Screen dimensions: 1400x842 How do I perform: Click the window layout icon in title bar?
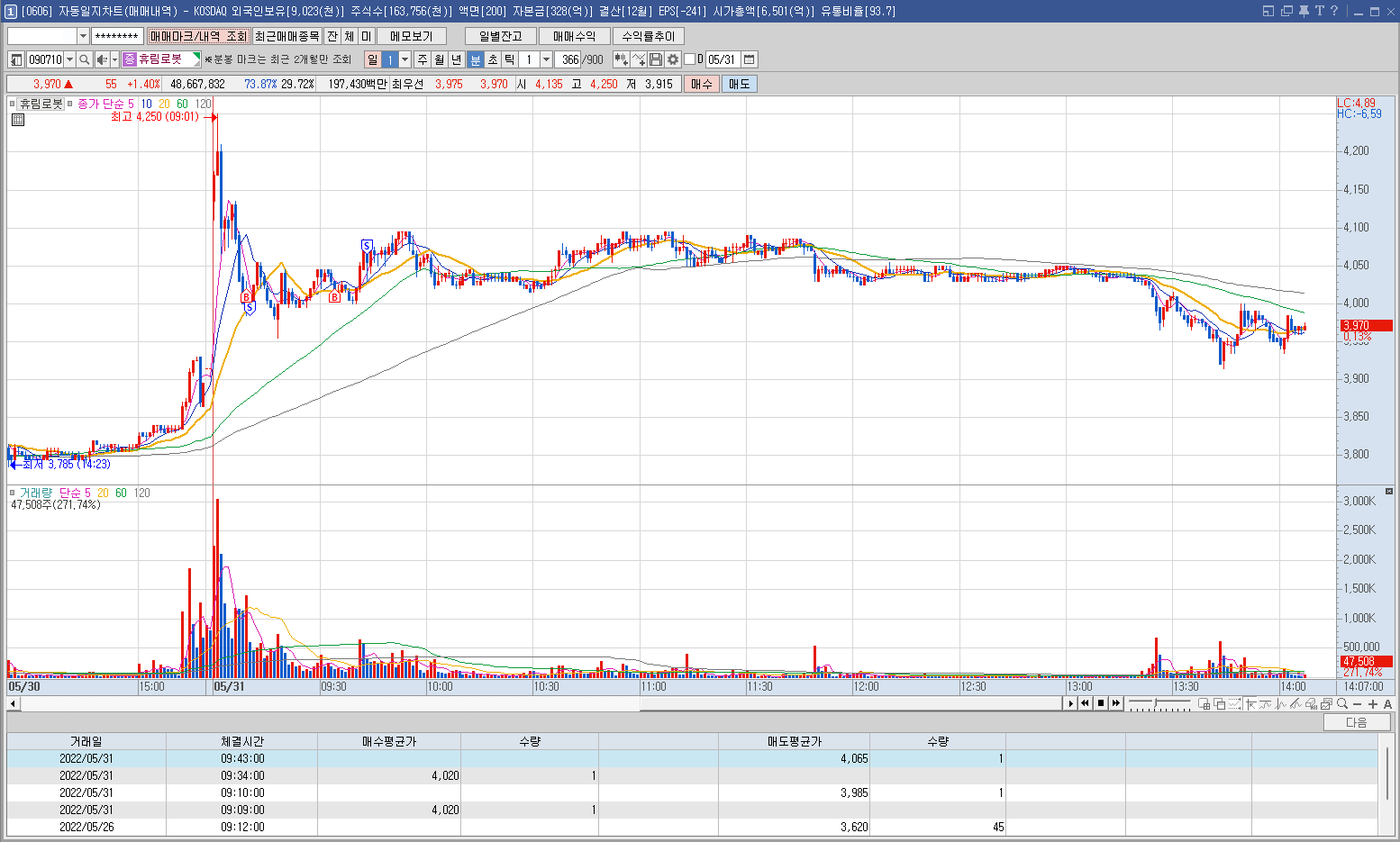[x=1268, y=11]
